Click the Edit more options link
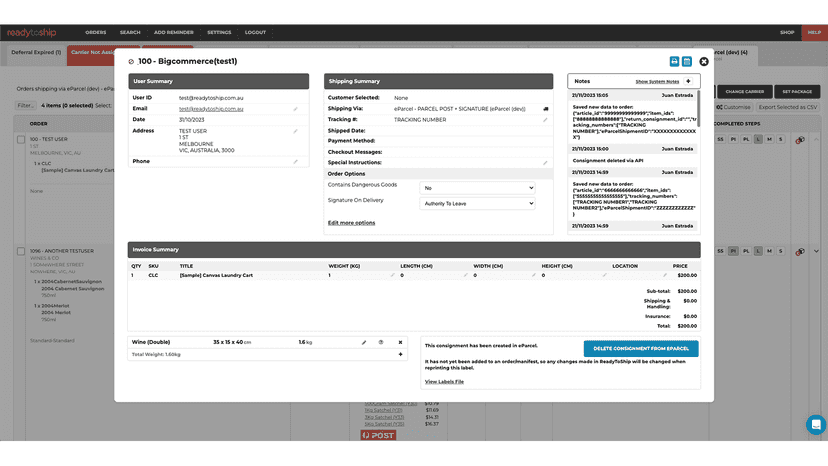The height and width of the screenshot is (466, 828). [x=351, y=223]
